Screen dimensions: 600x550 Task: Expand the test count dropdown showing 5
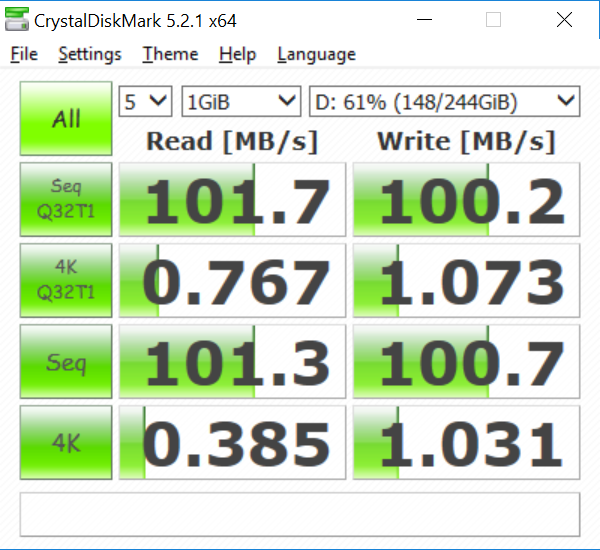(x=145, y=101)
